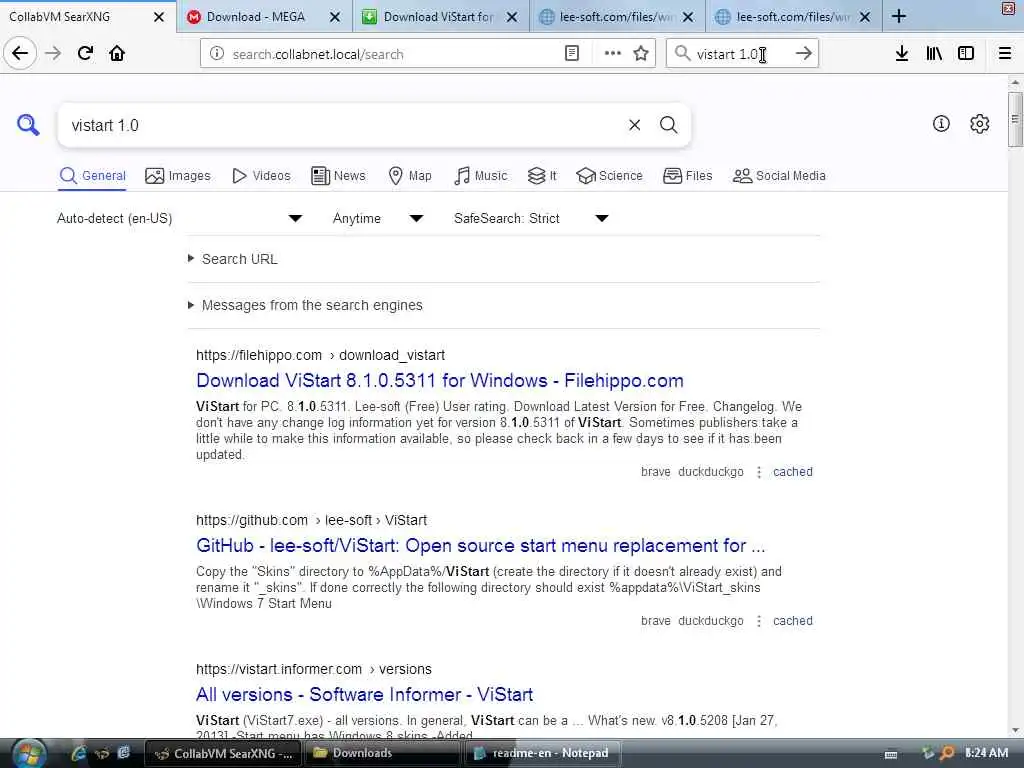Select the General search category
Image resolution: width=1024 pixels, height=768 pixels.
tap(92, 176)
